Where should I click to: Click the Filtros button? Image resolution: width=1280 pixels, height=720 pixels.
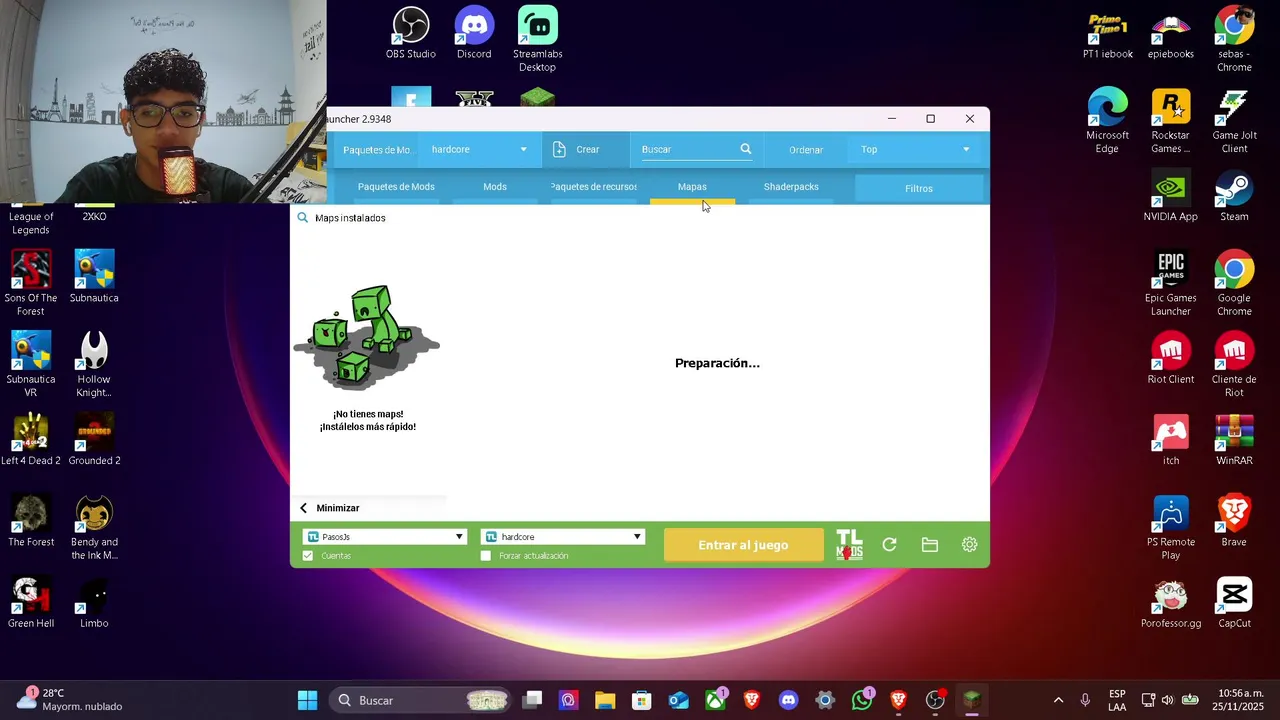919,188
